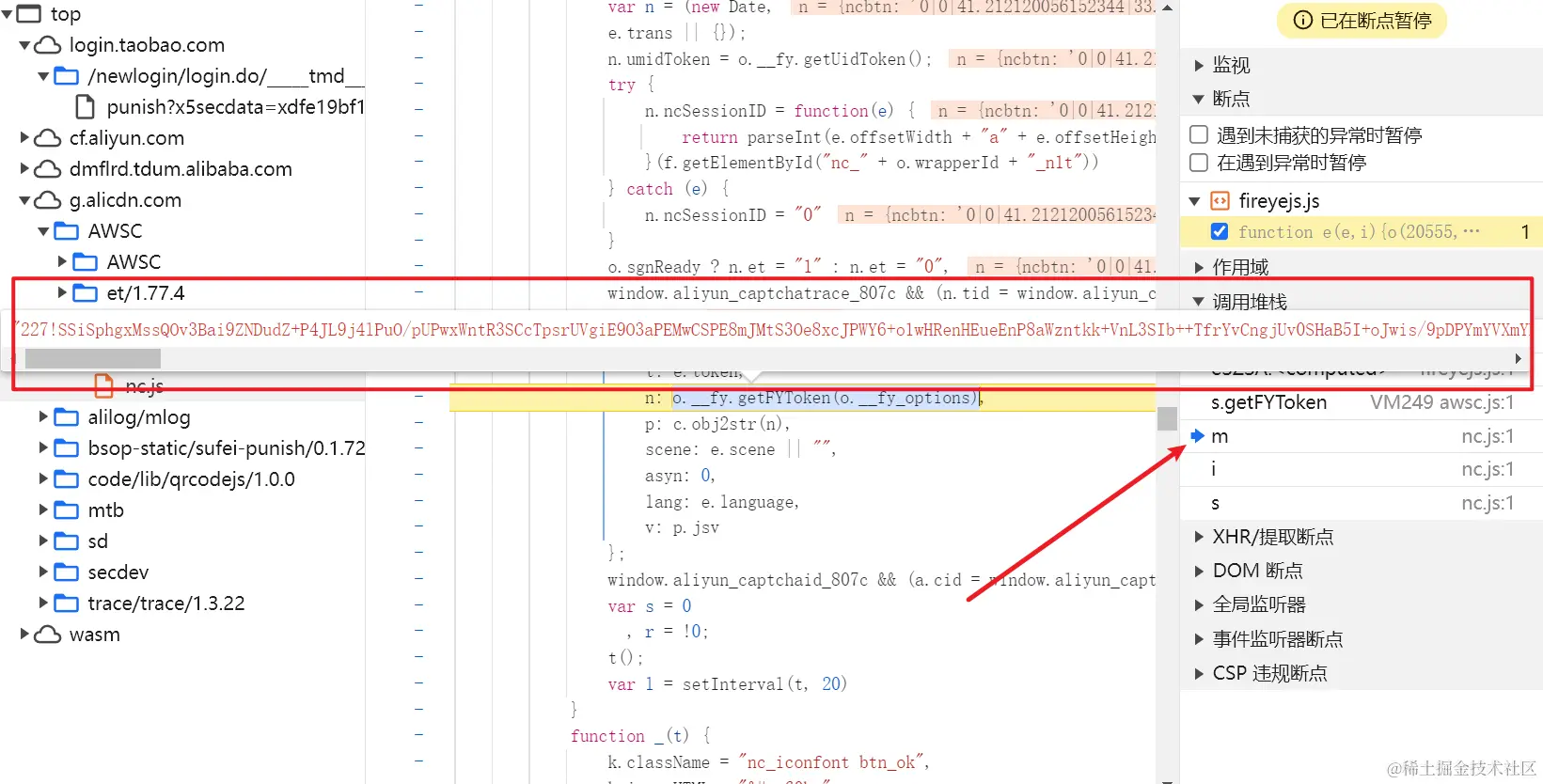1543x784 pixels.
Task: Expand the wasm node
Action: [25, 635]
